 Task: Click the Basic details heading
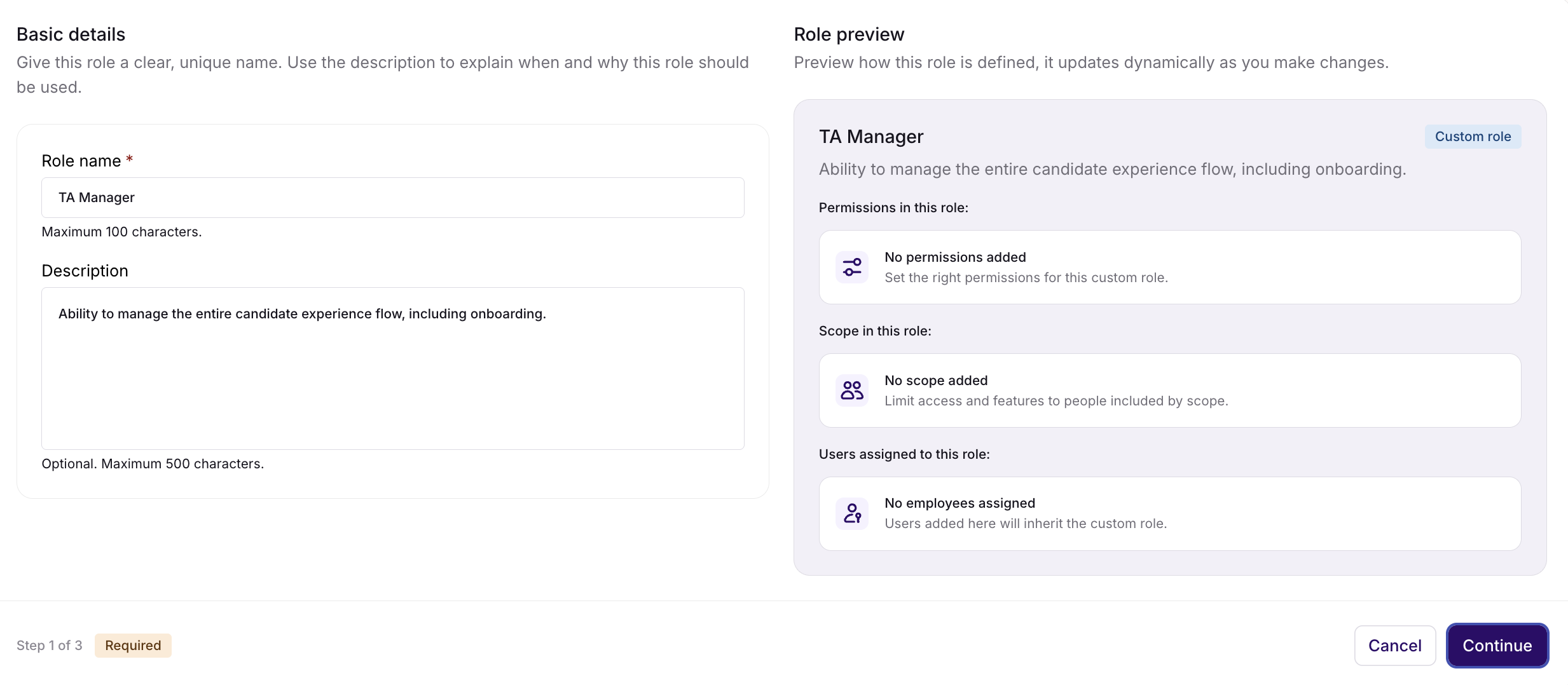[71, 34]
